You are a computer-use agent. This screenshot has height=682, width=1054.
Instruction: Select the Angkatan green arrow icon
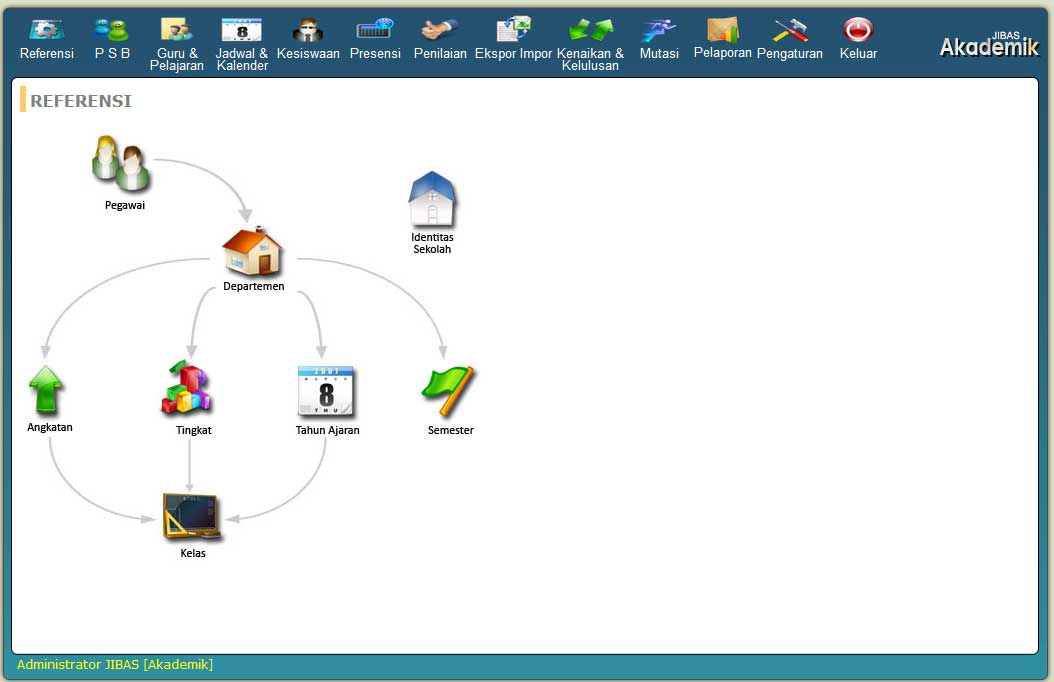pyautogui.click(x=46, y=390)
